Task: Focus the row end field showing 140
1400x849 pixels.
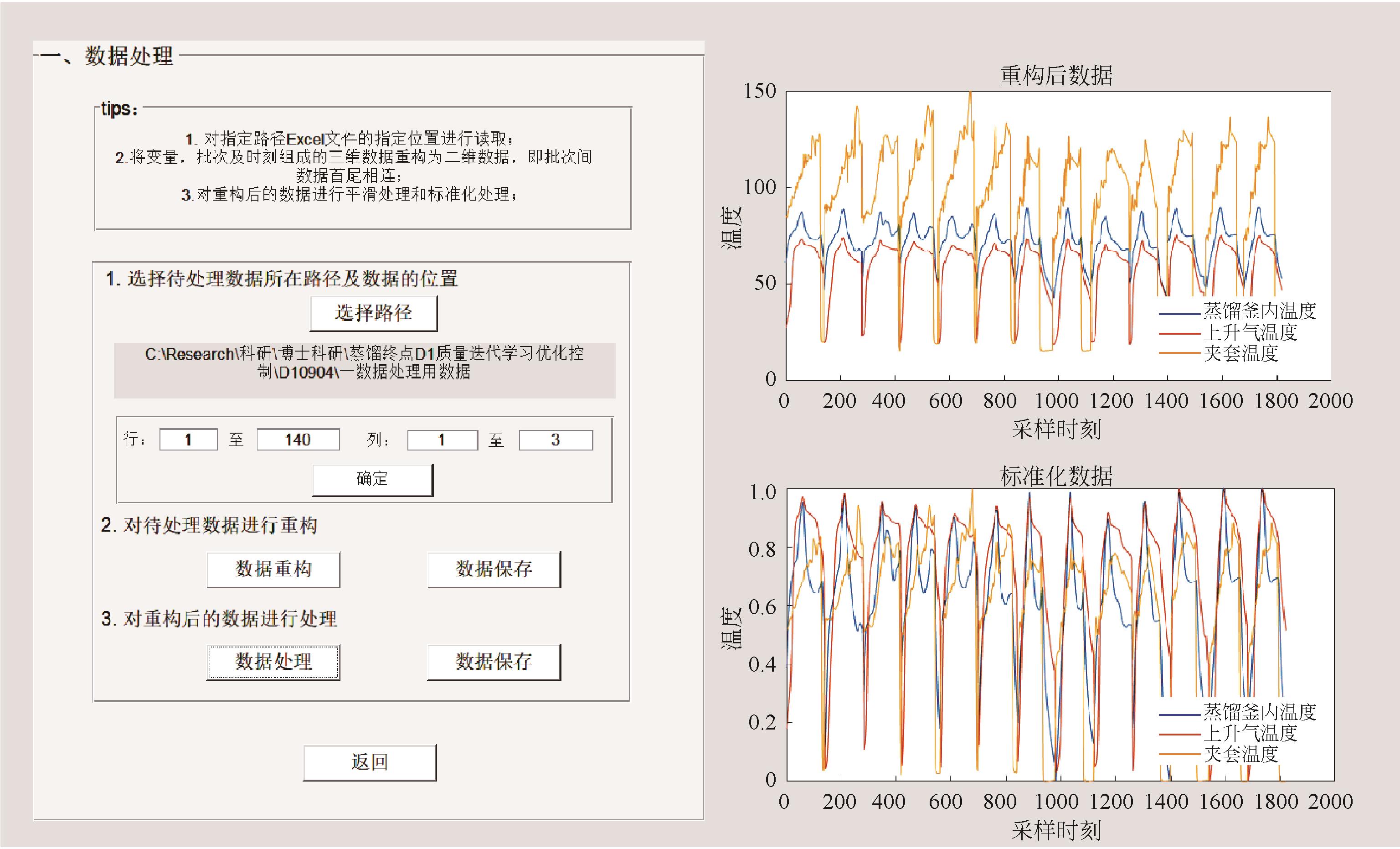Action: pos(298,440)
